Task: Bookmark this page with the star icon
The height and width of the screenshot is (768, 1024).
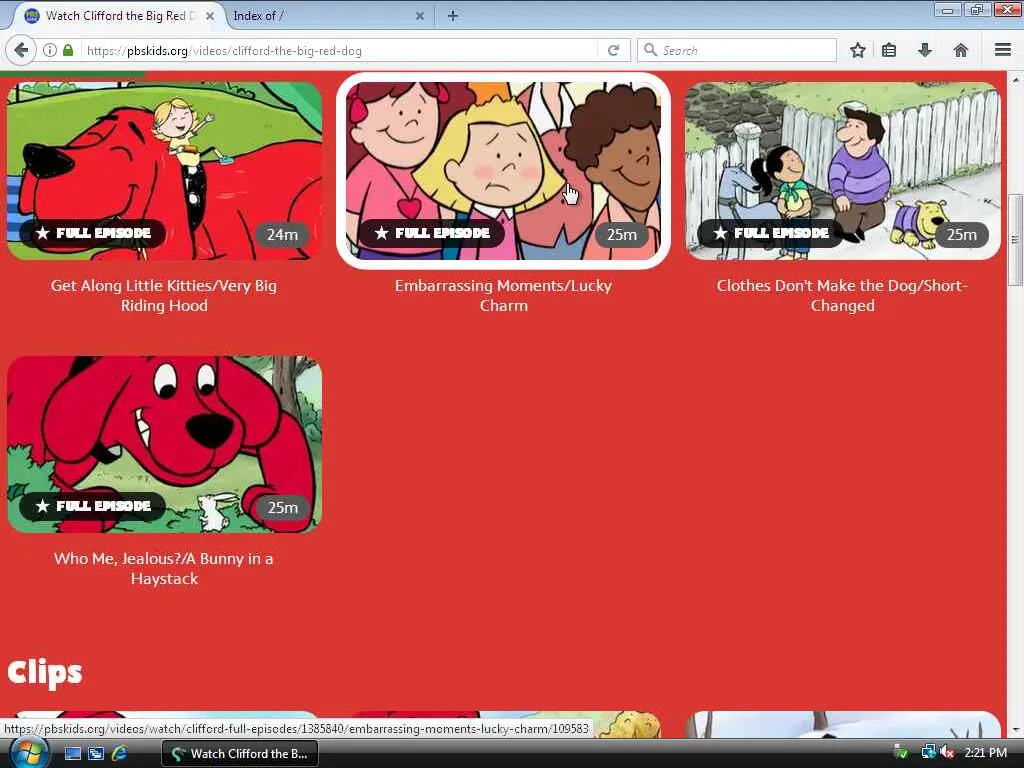Action: pos(857,50)
